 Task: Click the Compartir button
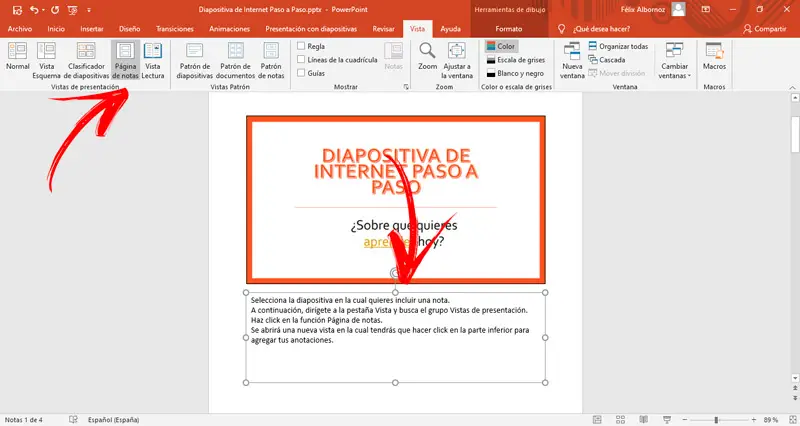pyautogui.click(x=764, y=29)
